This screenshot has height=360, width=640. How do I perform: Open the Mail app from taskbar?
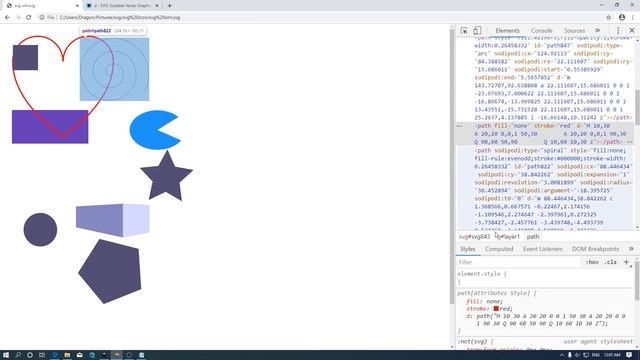(80, 355)
